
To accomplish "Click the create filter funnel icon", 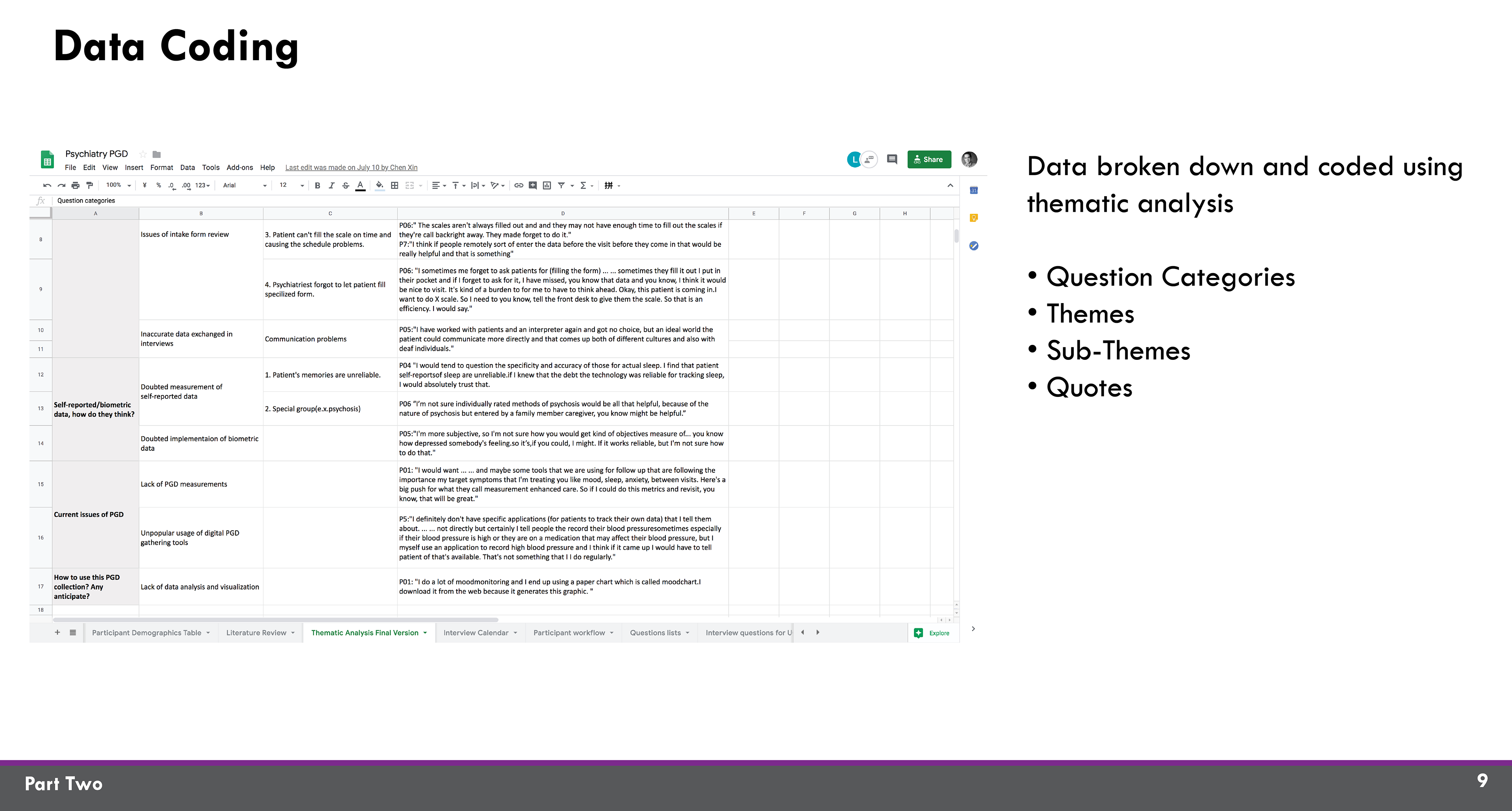I will (x=561, y=185).
